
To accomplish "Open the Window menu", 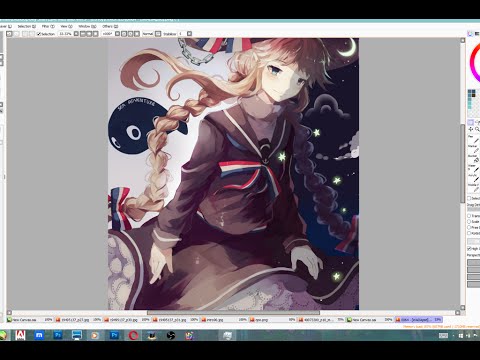I will coord(87,26).
